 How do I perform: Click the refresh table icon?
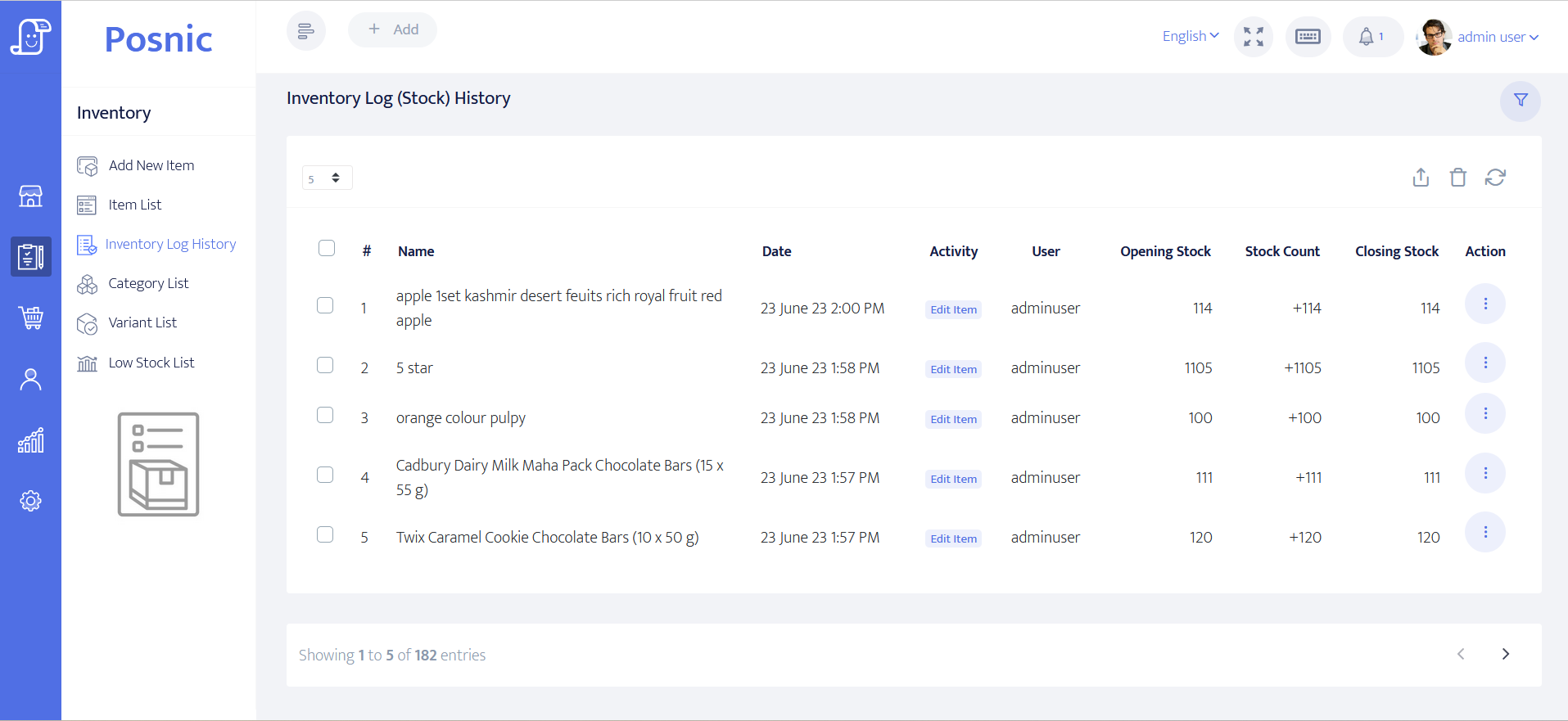coord(1495,178)
